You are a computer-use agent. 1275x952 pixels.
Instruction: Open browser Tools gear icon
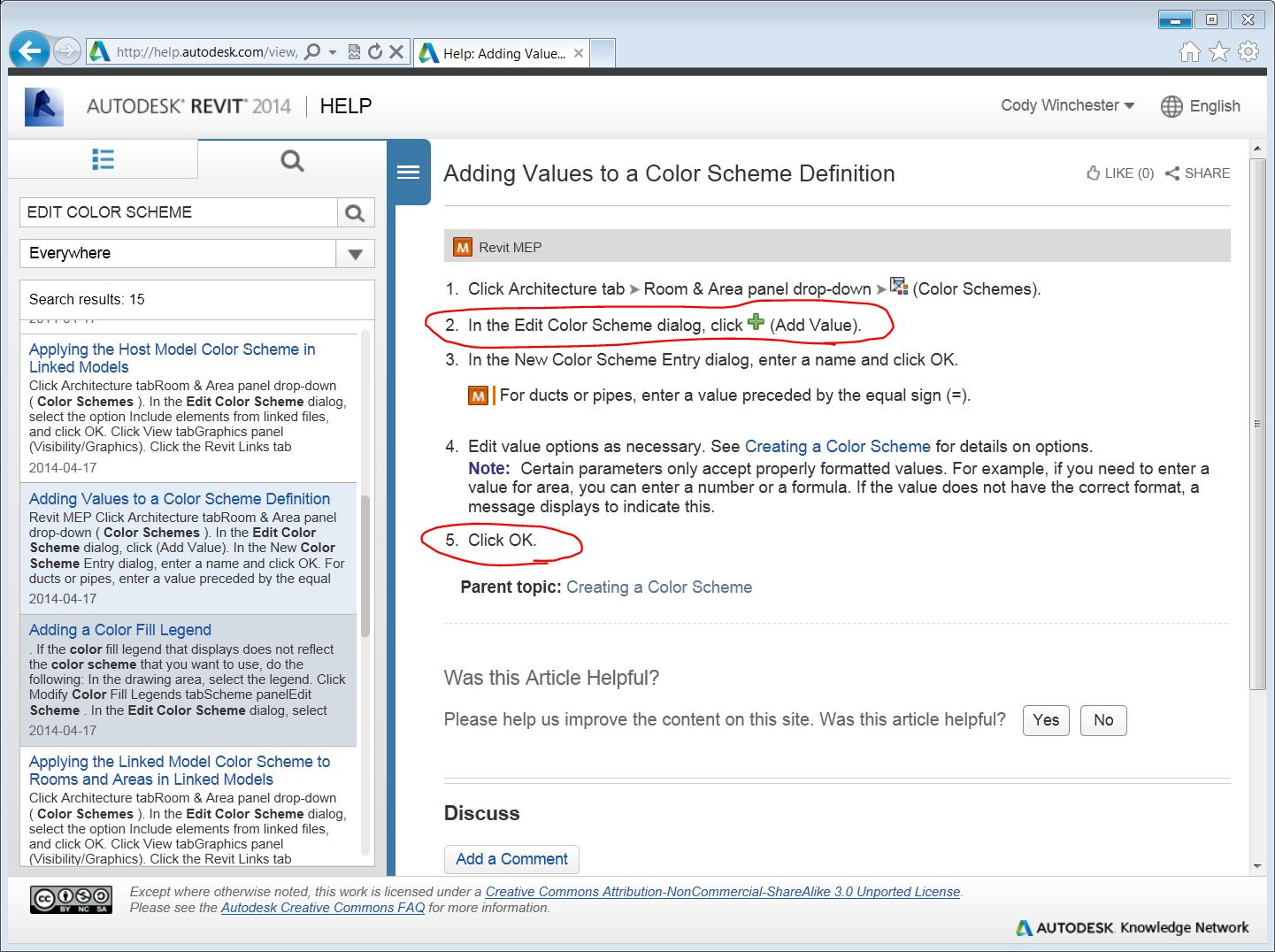click(1248, 51)
